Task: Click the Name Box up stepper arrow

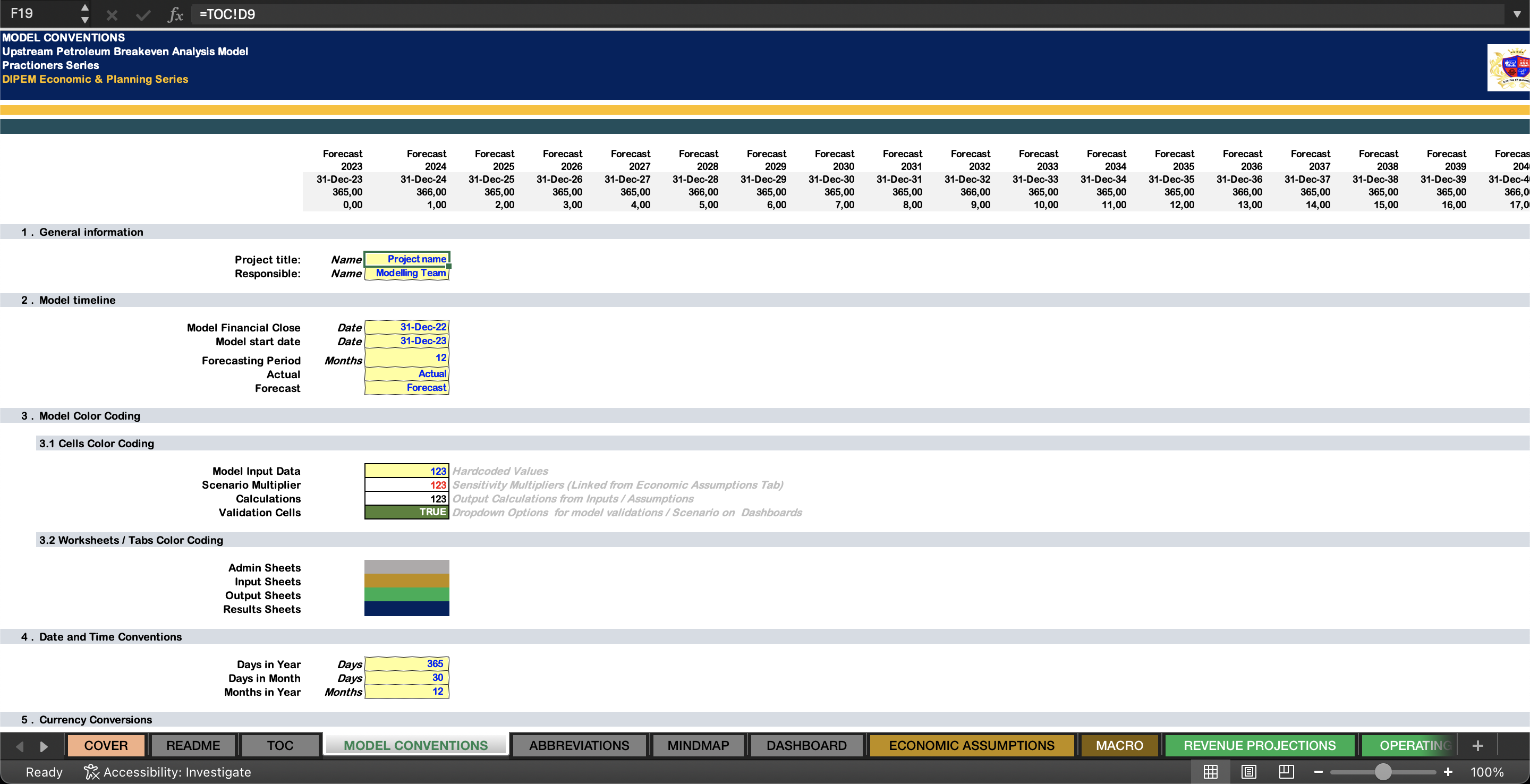Action: click(85, 8)
